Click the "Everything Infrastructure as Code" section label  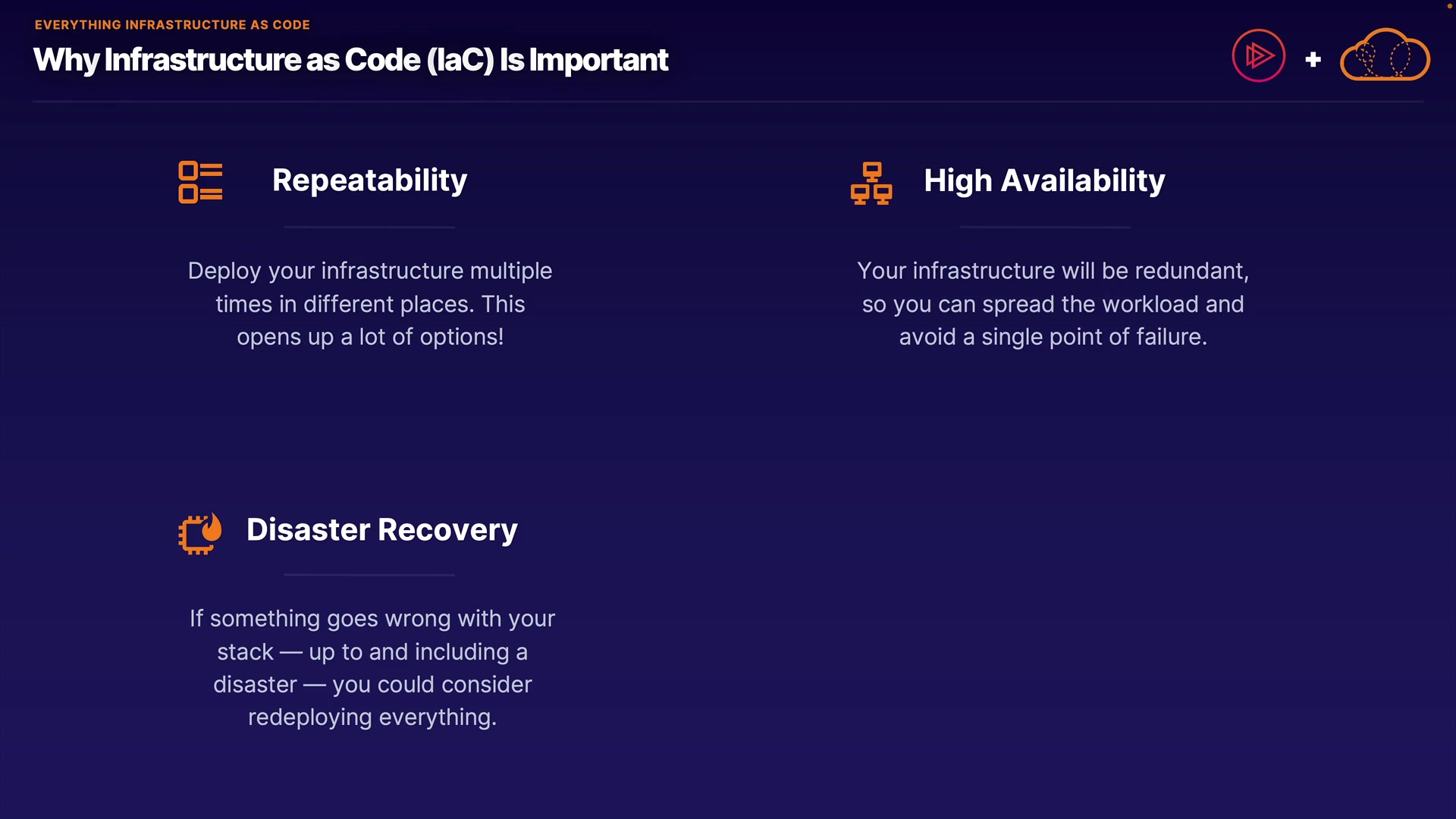pyautogui.click(x=172, y=25)
